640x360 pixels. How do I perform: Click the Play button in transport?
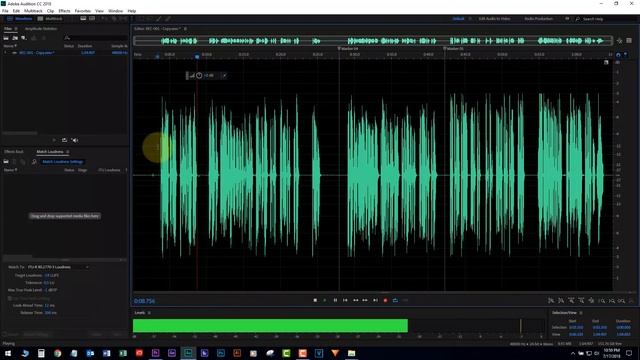click(x=325, y=300)
